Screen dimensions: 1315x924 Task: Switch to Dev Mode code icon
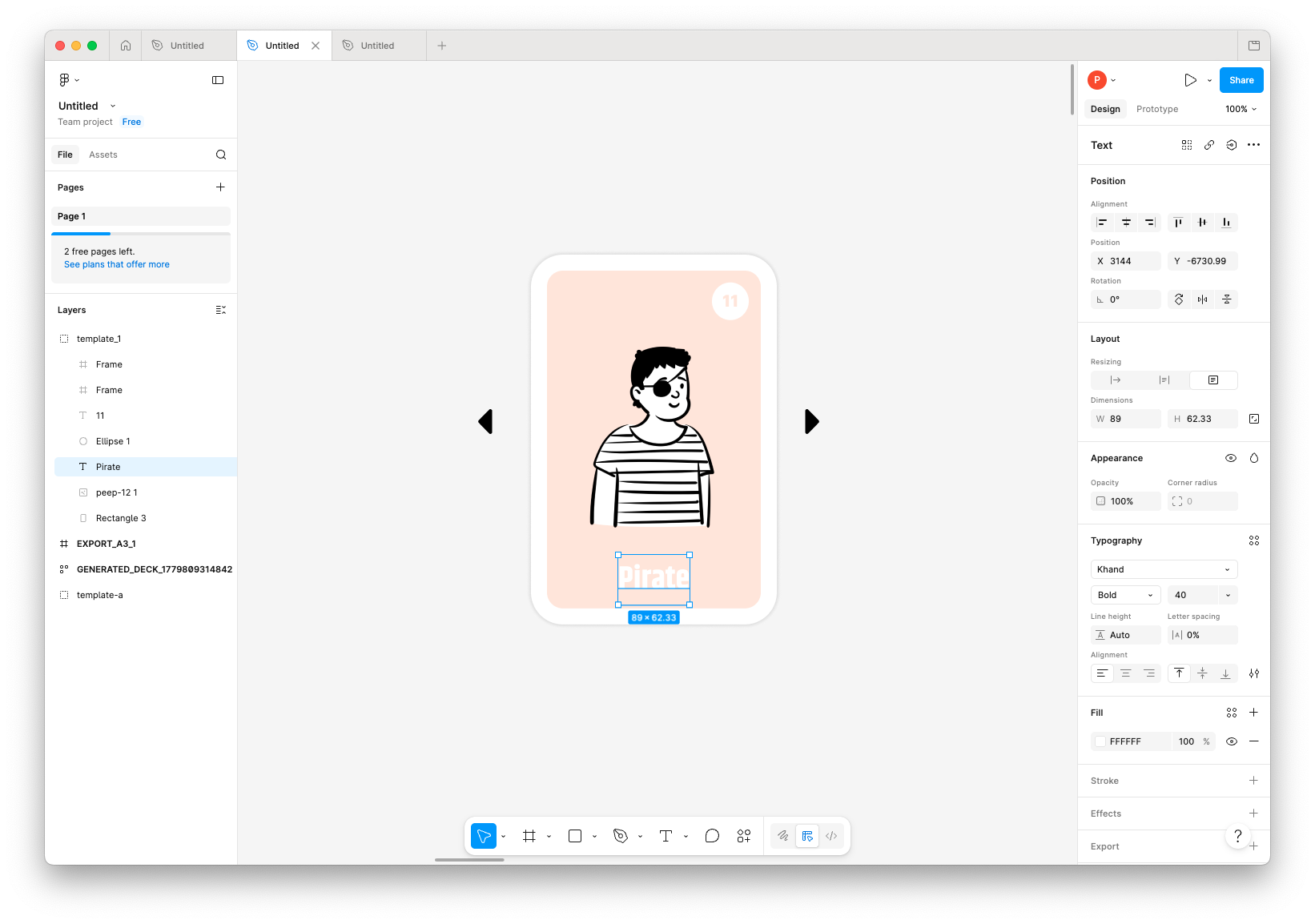tap(831, 836)
